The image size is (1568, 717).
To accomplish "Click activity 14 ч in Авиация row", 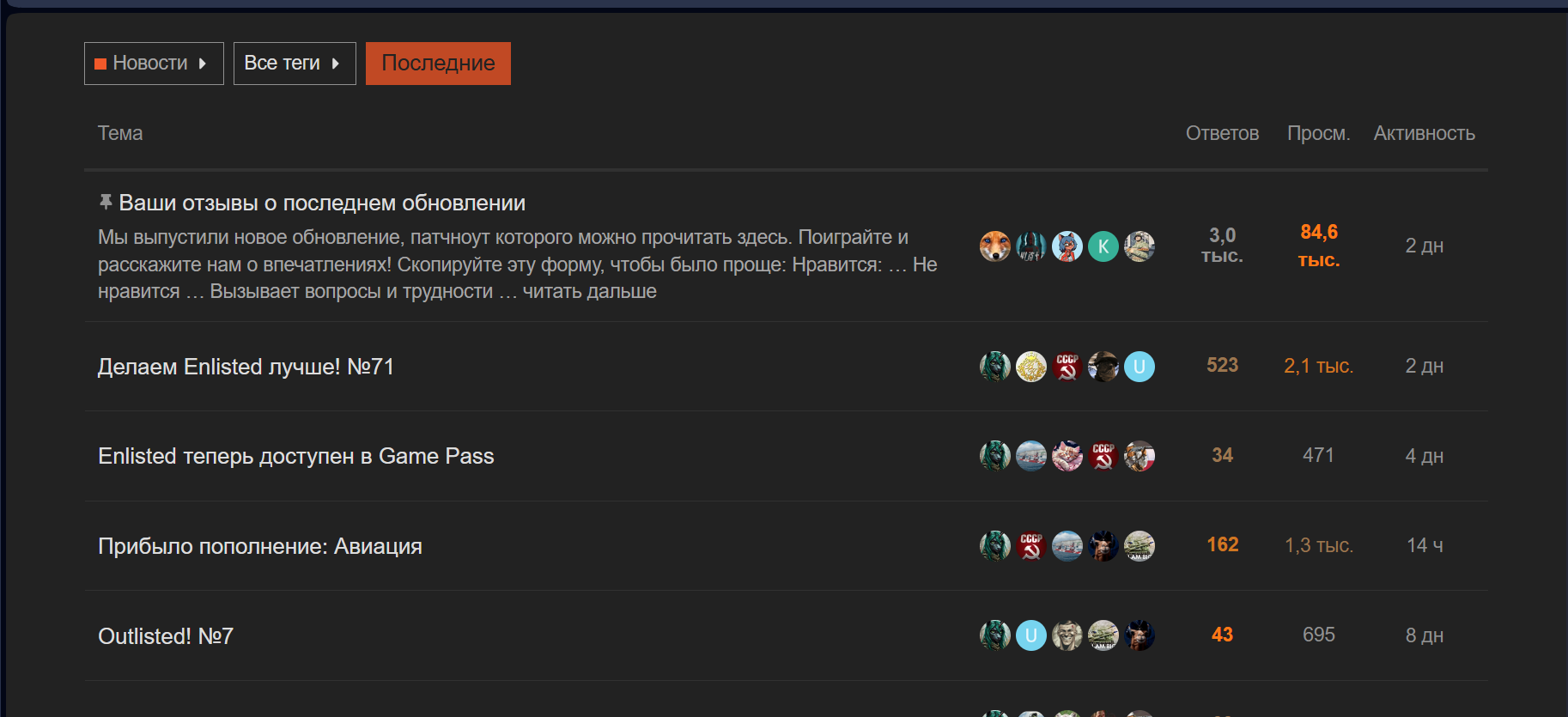I will pyautogui.click(x=1424, y=545).
